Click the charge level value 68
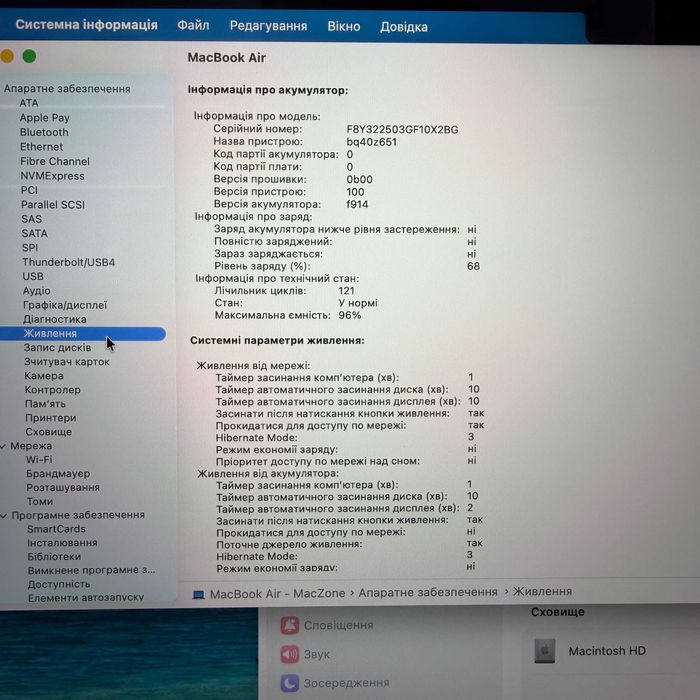700x700 pixels. (x=473, y=267)
